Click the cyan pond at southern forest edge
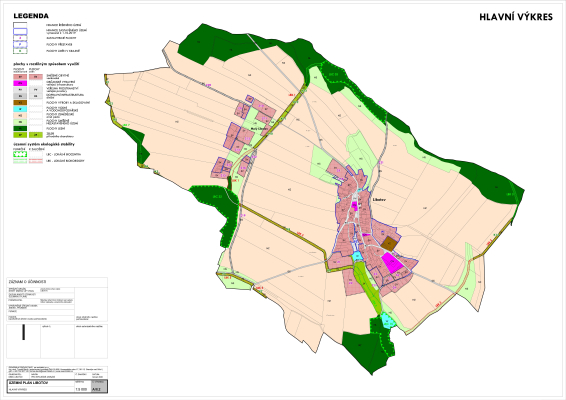This screenshot has width=566, height=400. point(388,321)
